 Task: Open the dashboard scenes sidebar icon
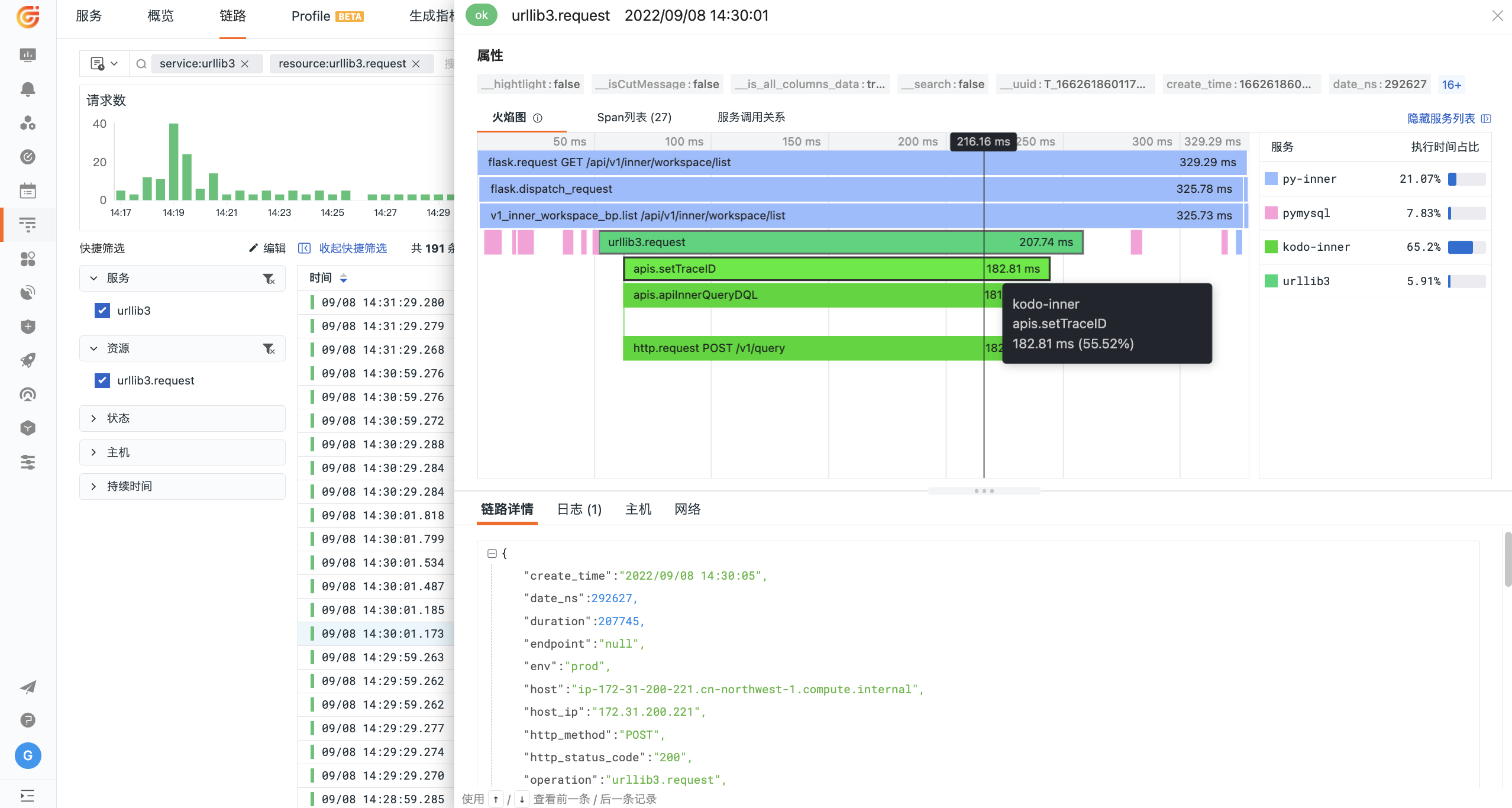click(x=28, y=55)
